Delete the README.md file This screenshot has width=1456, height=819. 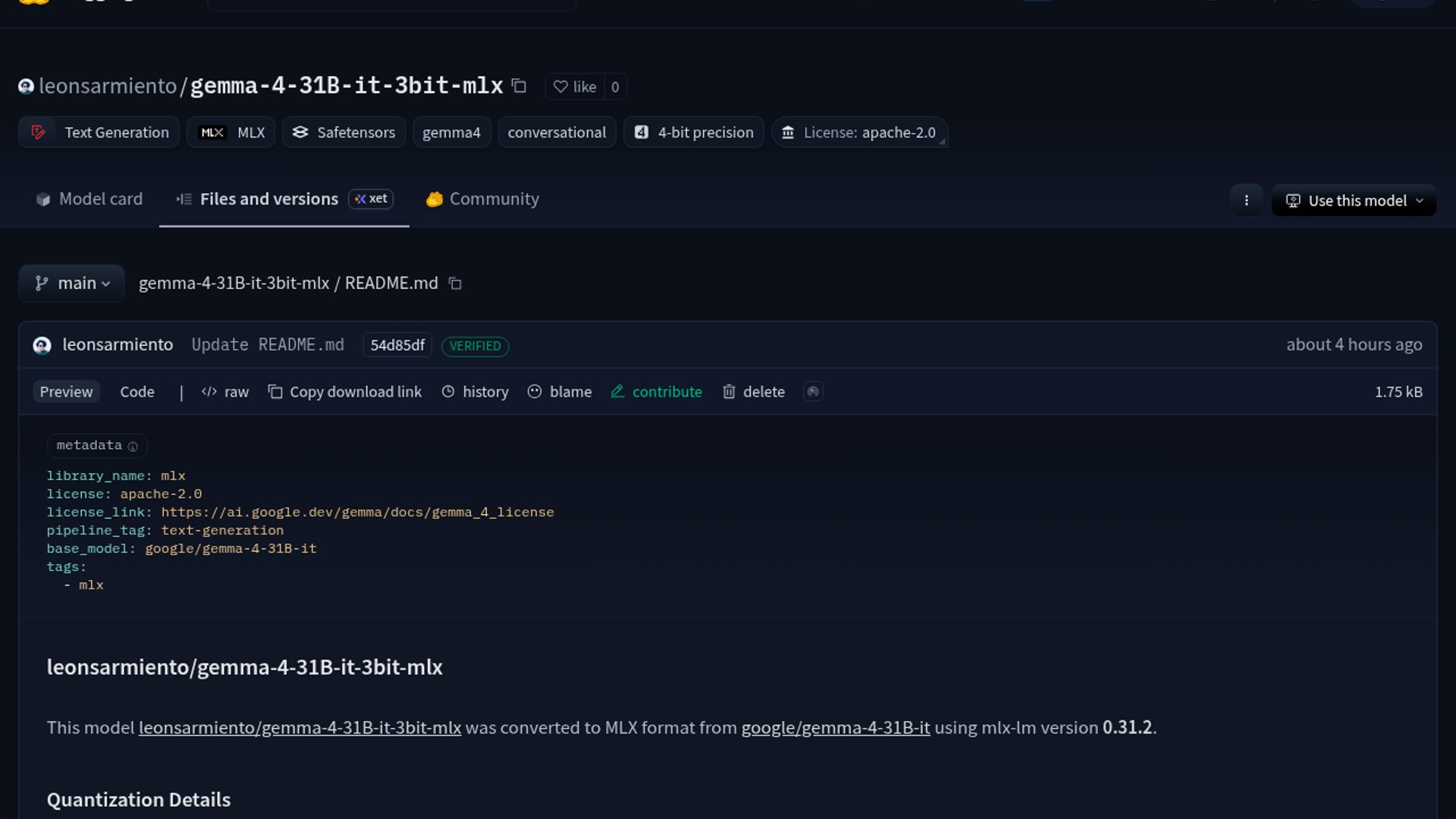pos(754,392)
